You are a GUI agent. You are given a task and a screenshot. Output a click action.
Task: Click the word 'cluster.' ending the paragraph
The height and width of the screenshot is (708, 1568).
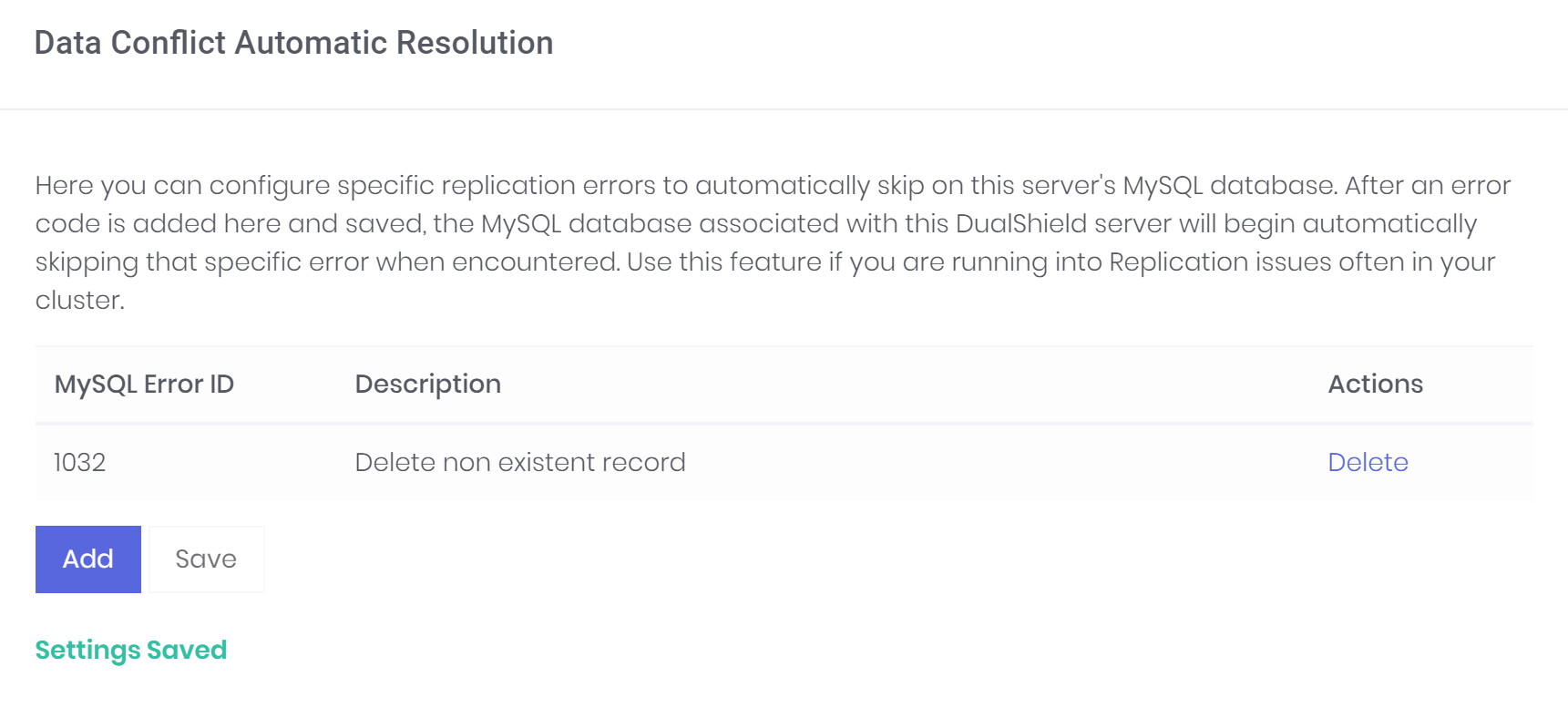click(80, 300)
